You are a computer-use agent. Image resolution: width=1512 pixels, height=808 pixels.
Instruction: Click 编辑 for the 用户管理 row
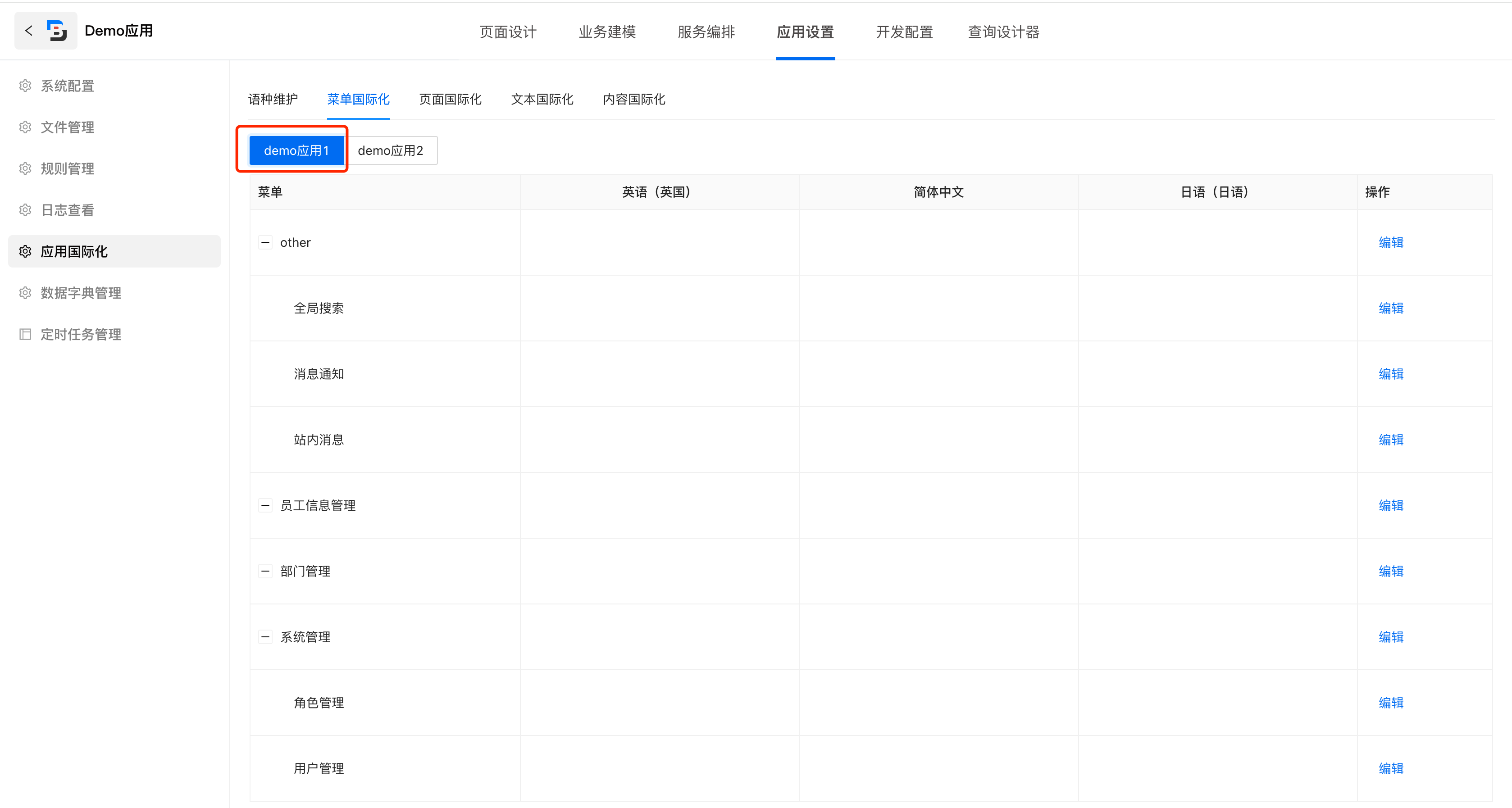point(1391,768)
